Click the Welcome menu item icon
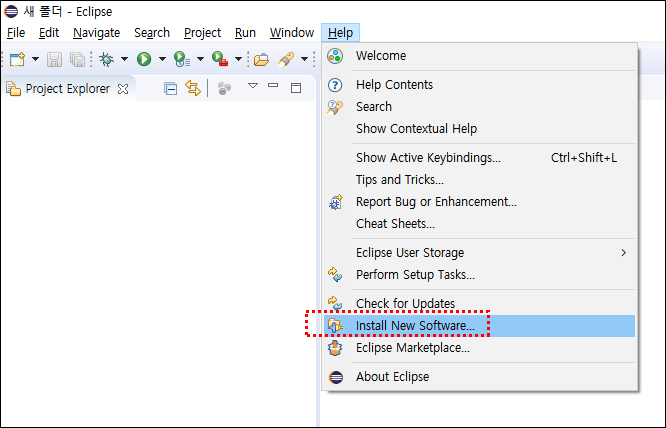 coord(335,56)
